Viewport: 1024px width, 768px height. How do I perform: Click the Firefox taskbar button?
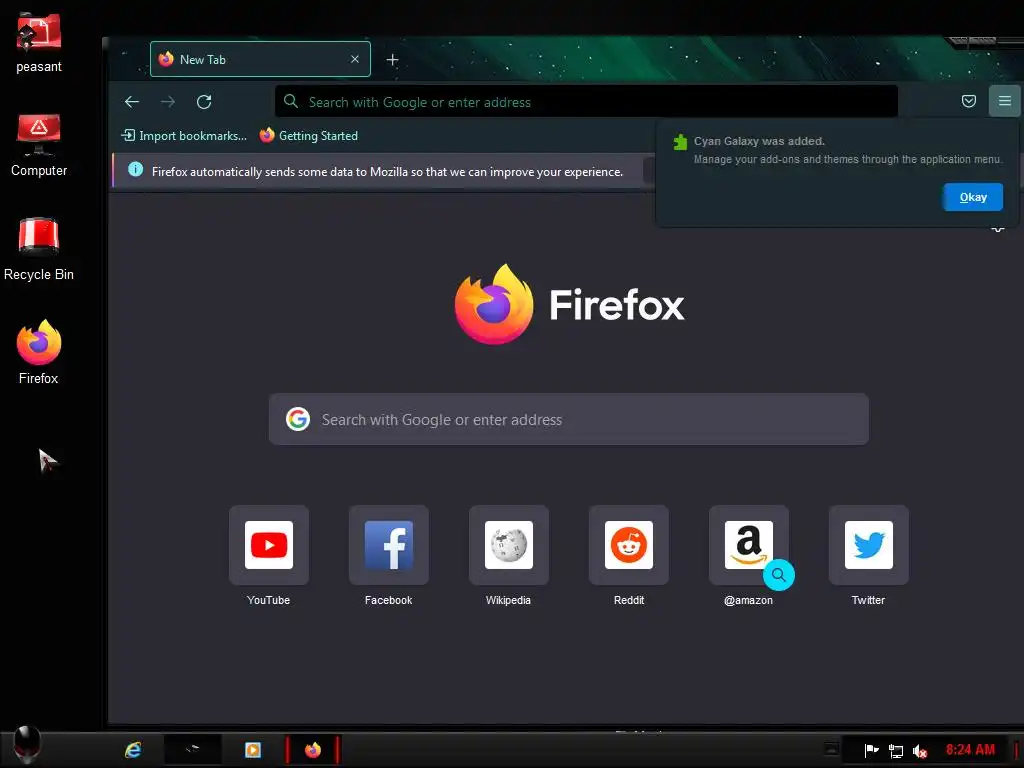click(x=313, y=750)
